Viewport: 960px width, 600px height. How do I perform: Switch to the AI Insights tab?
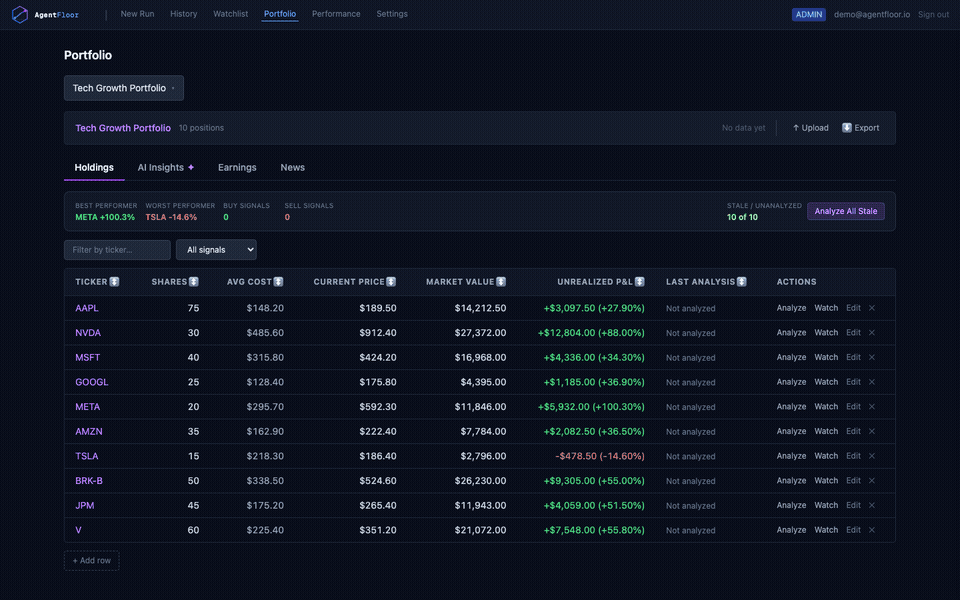pyautogui.click(x=165, y=167)
